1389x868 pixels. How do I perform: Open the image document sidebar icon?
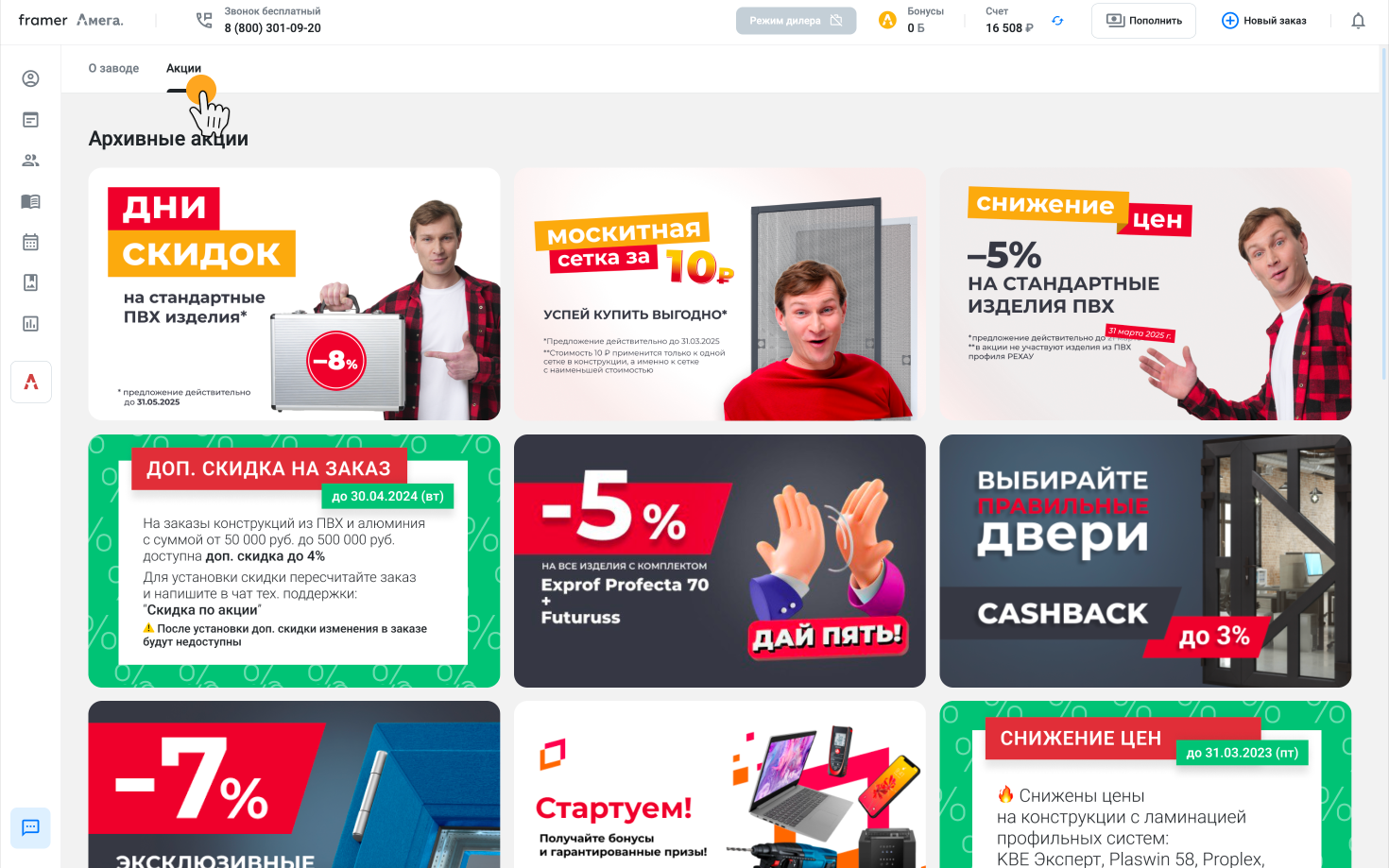tap(30, 282)
